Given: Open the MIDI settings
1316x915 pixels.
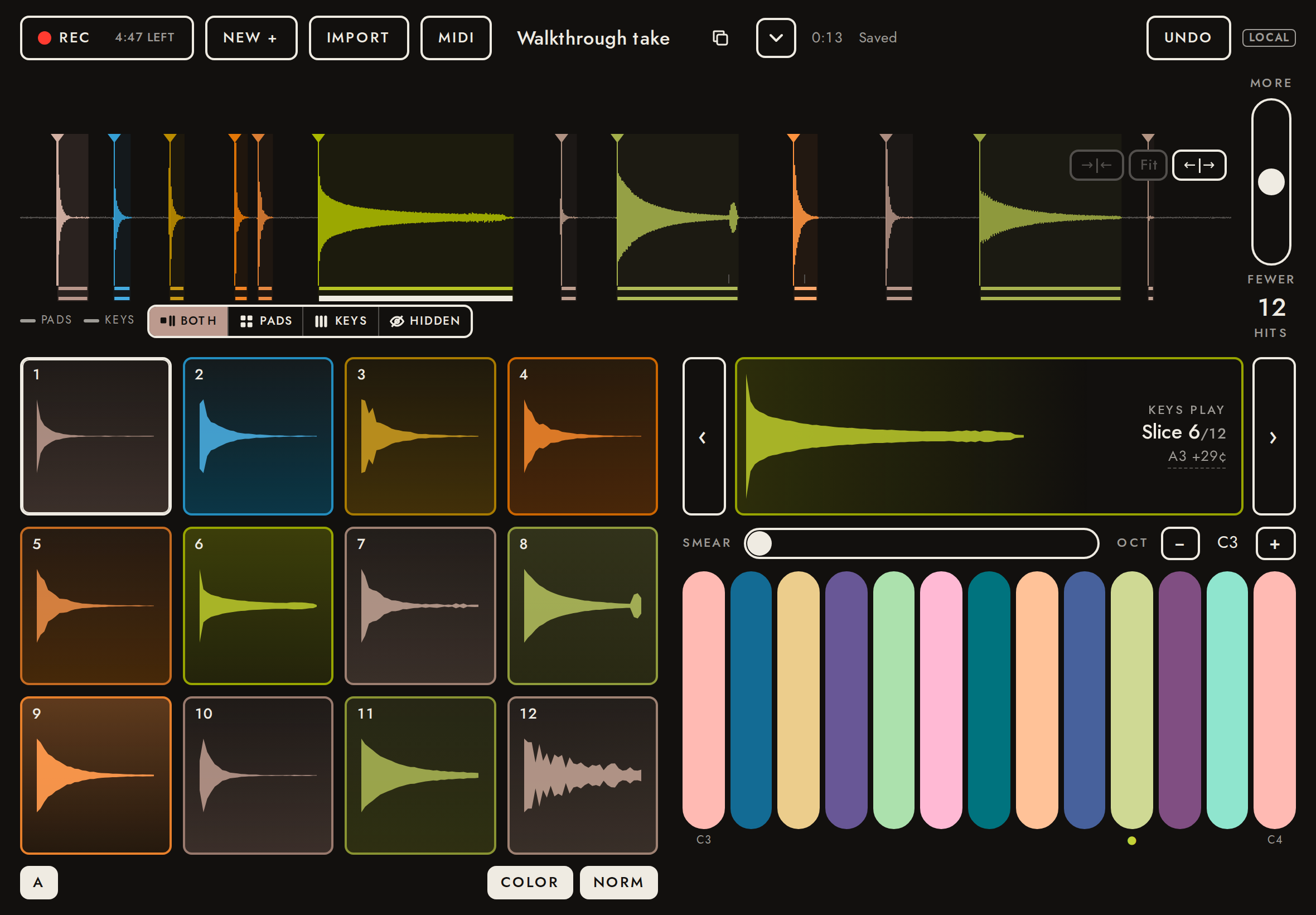Looking at the screenshot, I should pyautogui.click(x=456, y=38).
